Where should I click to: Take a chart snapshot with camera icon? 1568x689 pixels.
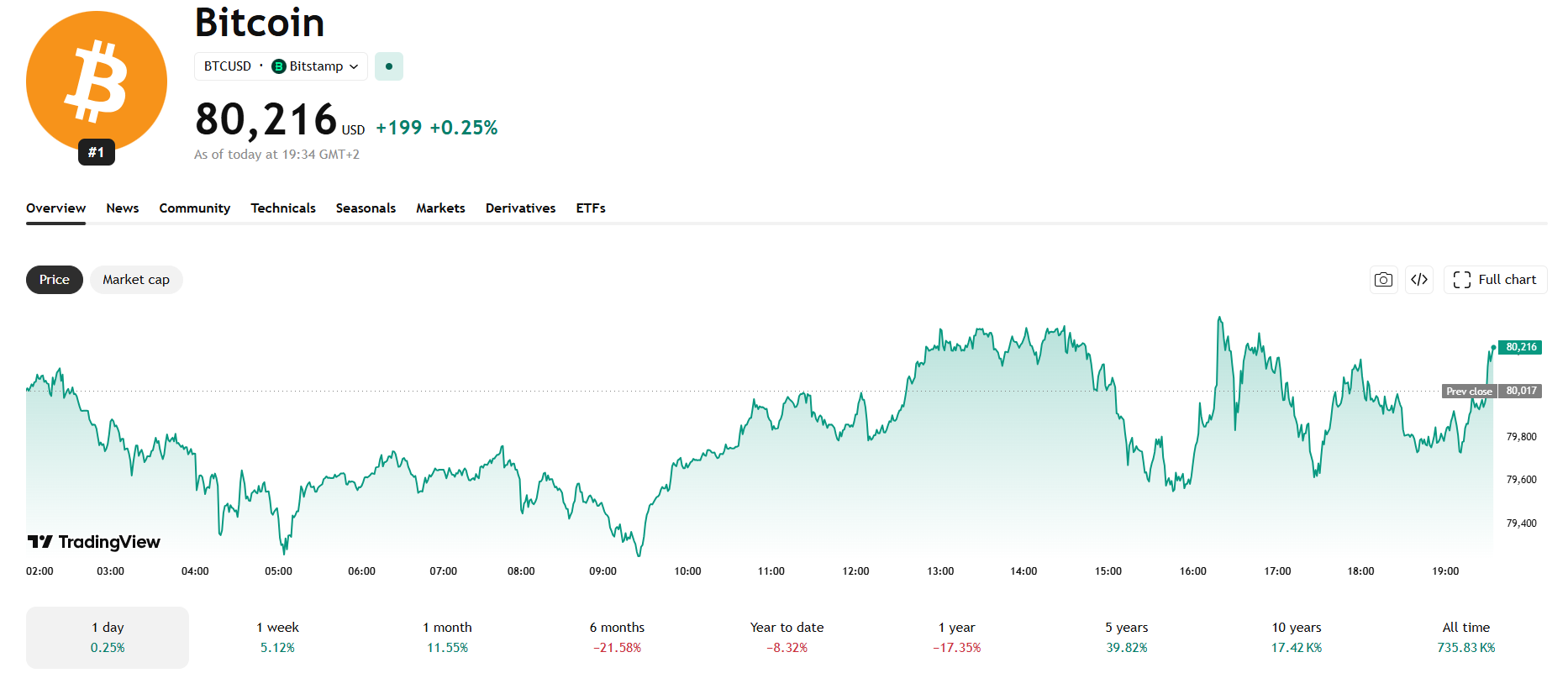coord(1383,280)
